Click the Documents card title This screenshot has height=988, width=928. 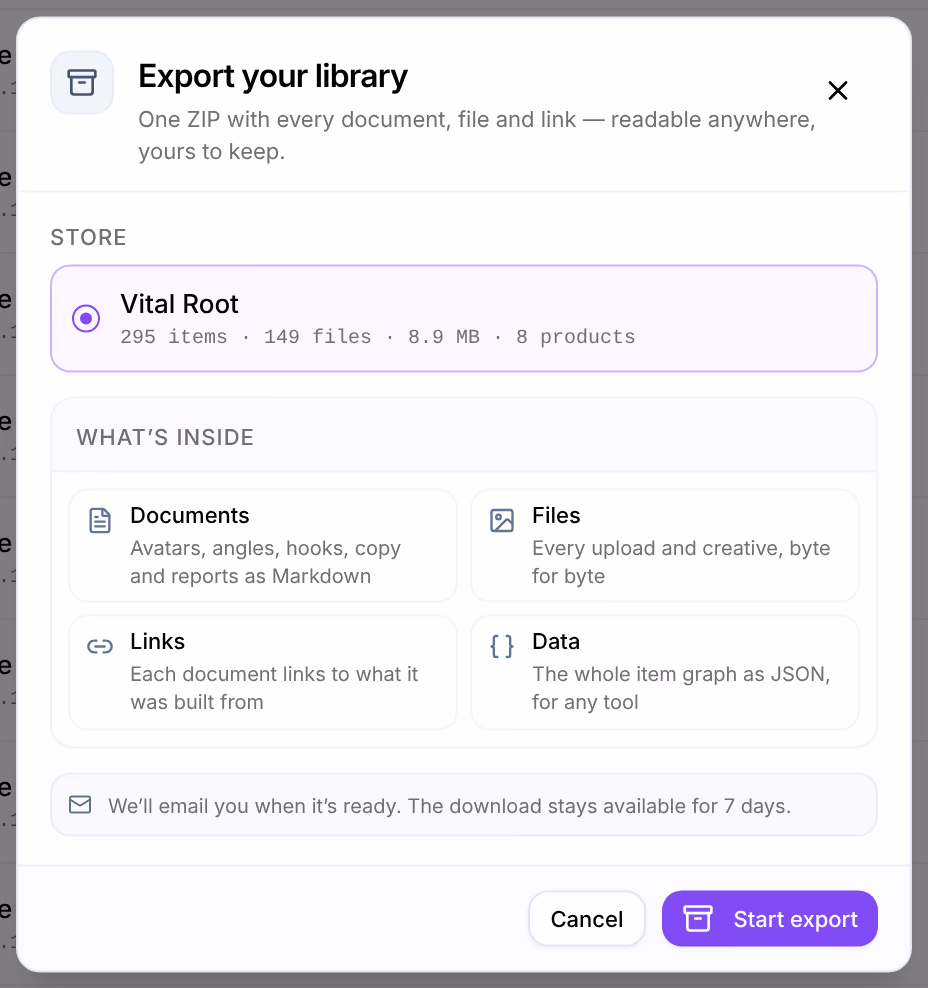tap(190, 515)
